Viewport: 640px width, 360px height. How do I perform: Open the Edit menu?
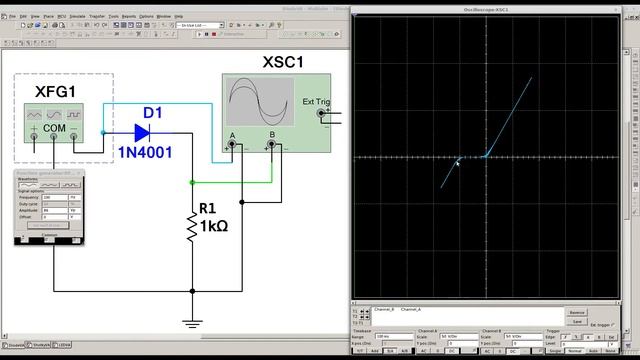click(x=23, y=17)
